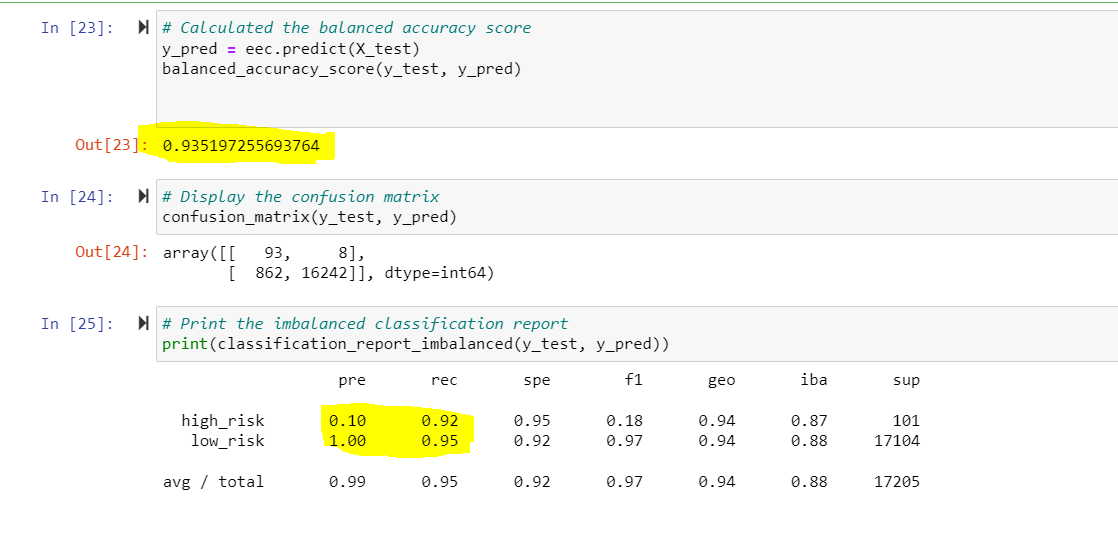Click high_risk precision value 0.10
Screen dimensions: 1118x535
[348, 421]
